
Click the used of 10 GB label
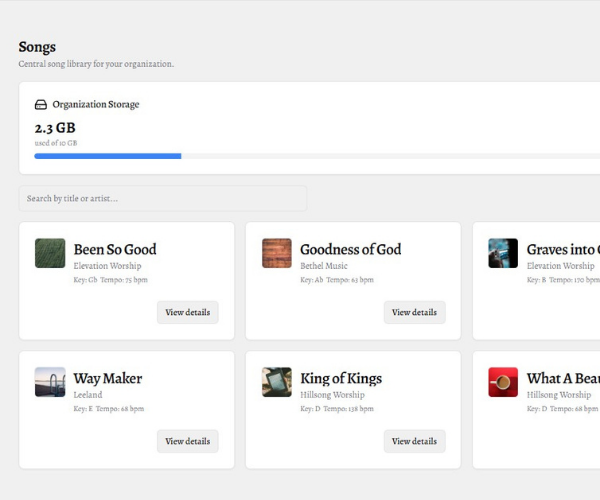click(x=56, y=143)
